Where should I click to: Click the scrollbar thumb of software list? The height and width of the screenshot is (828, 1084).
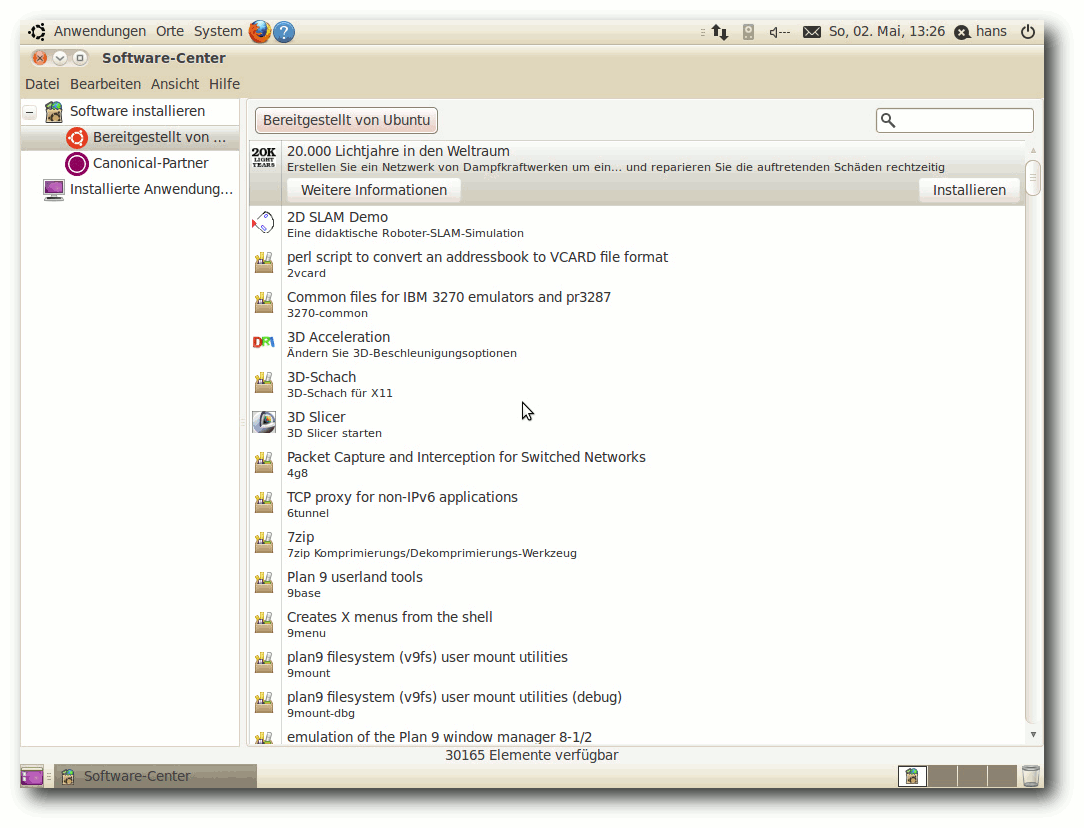pyautogui.click(x=1033, y=178)
